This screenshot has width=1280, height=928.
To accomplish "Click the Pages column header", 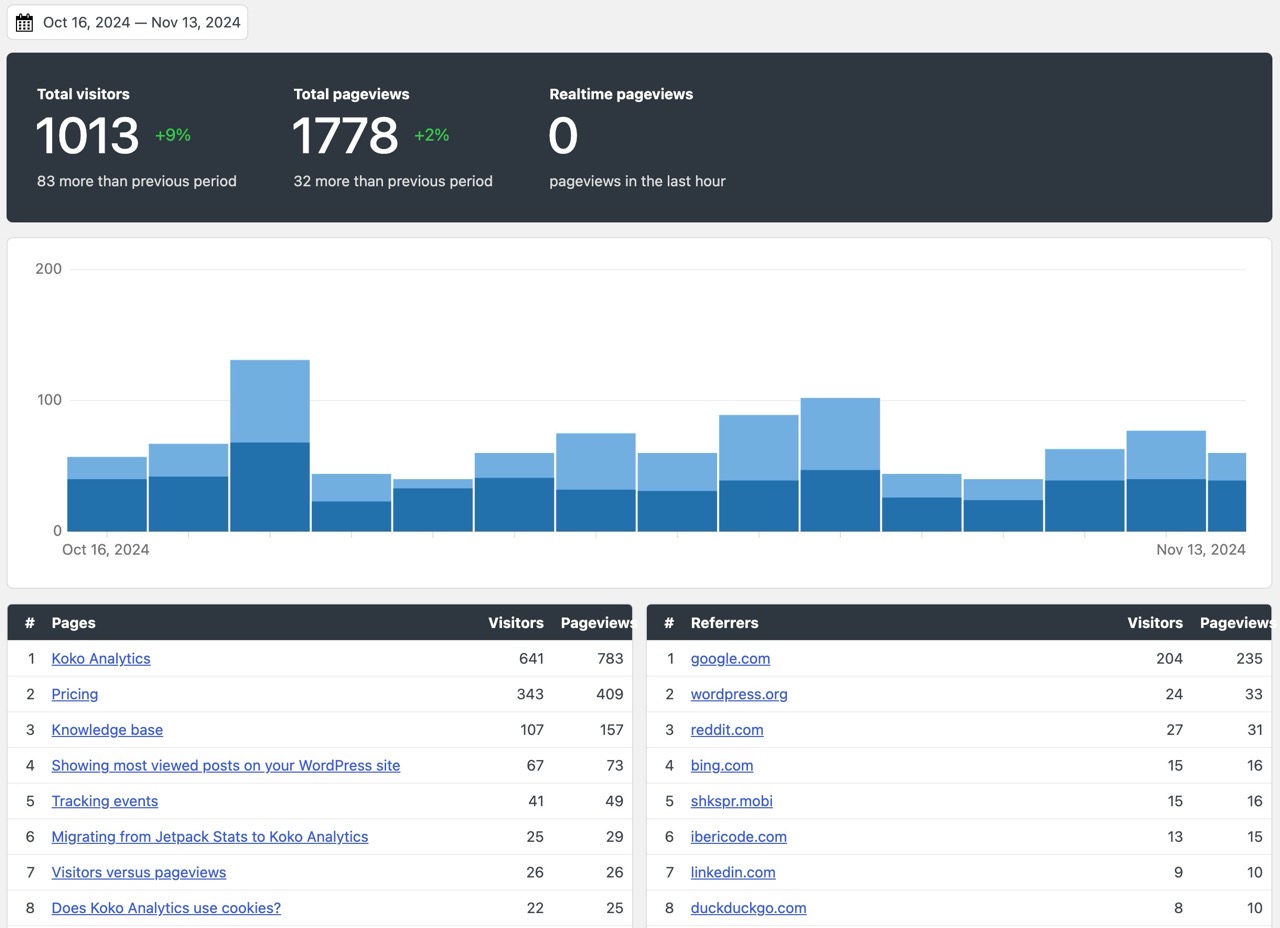I will [74, 622].
